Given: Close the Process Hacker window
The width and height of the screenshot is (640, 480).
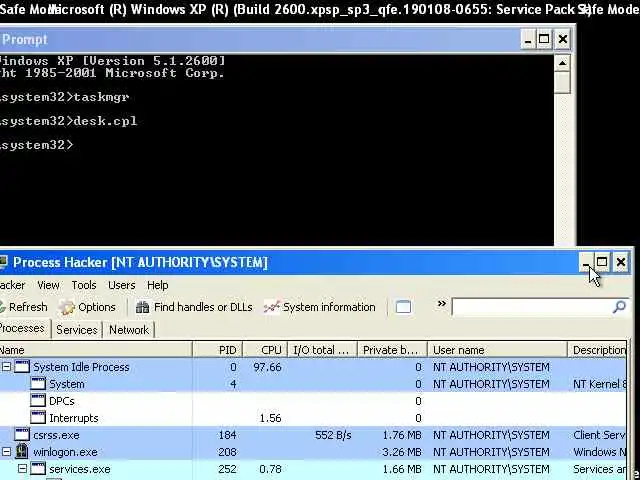Looking at the screenshot, I should 621,262.
